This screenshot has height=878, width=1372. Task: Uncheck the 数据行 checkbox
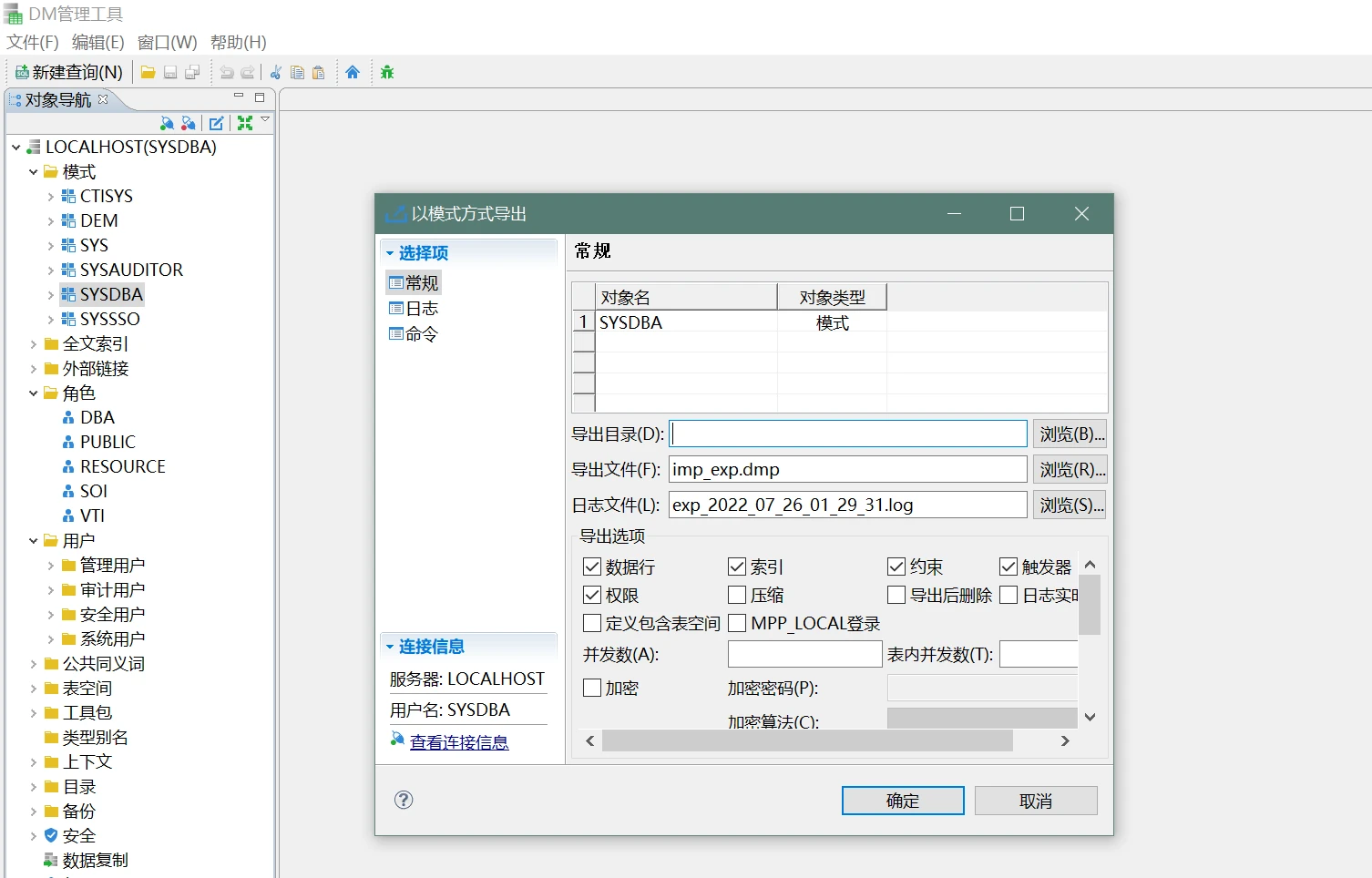[x=592, y=567]
